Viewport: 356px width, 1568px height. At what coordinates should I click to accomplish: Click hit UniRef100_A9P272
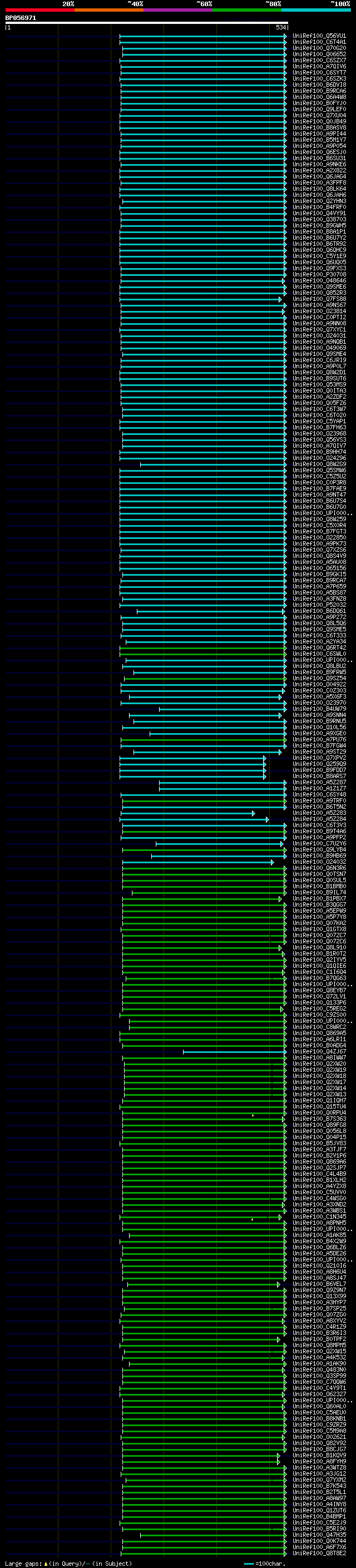(x=319, y=617)
